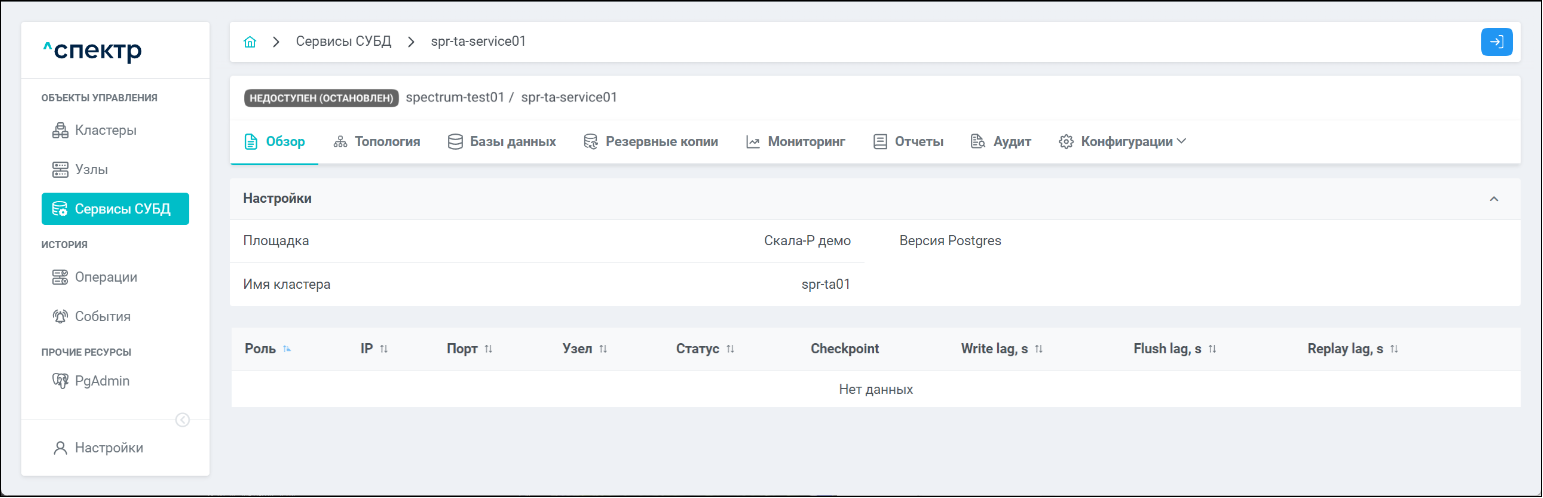1543x498 pixels.
Task: Open the Операции history page
Action: point(105,277)
